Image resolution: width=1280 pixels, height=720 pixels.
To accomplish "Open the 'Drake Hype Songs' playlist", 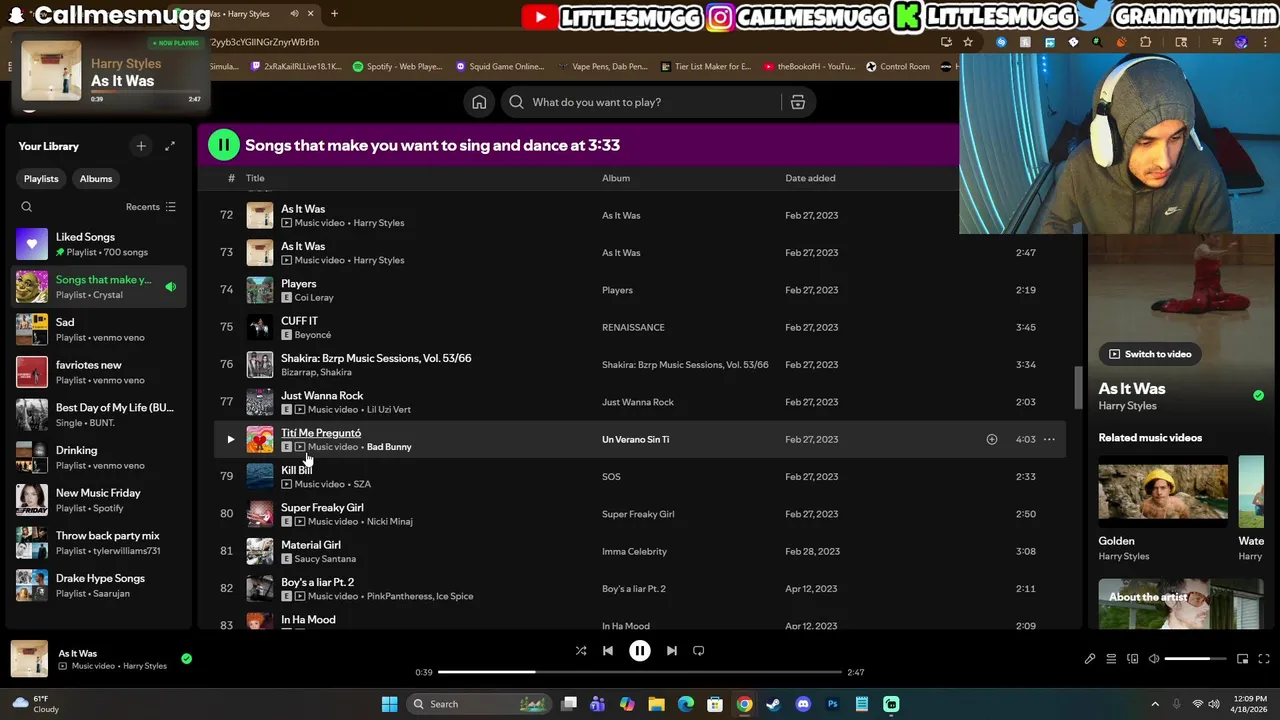I will point(96,585).
